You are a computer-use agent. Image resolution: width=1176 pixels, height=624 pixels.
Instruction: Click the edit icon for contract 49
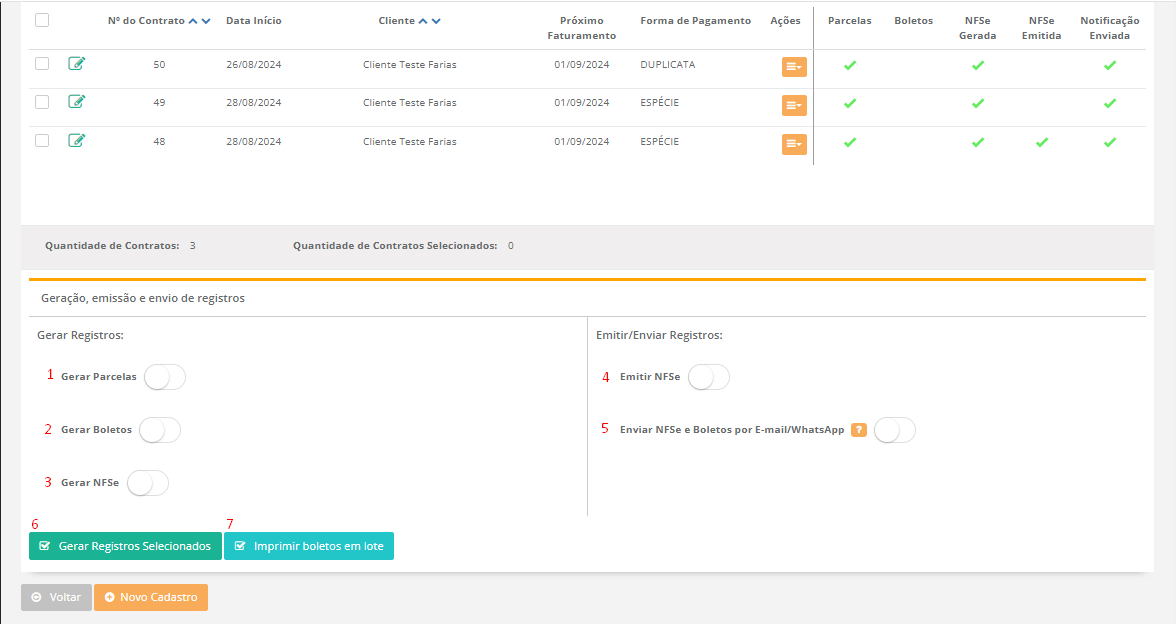(77, 102)
